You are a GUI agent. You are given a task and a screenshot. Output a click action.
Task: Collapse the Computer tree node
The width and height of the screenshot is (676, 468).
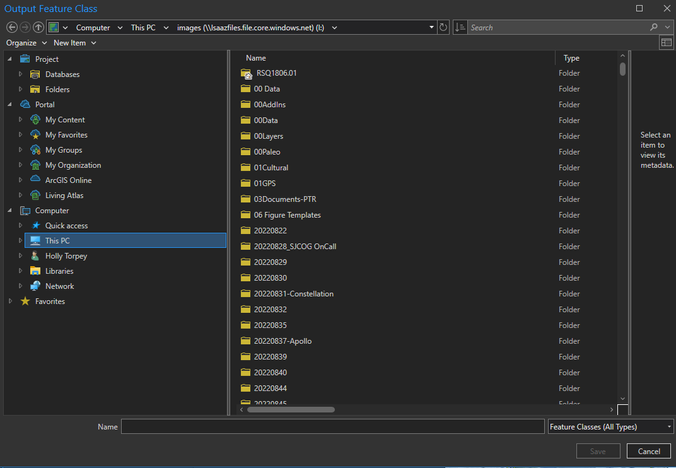(x=10, y=210)
